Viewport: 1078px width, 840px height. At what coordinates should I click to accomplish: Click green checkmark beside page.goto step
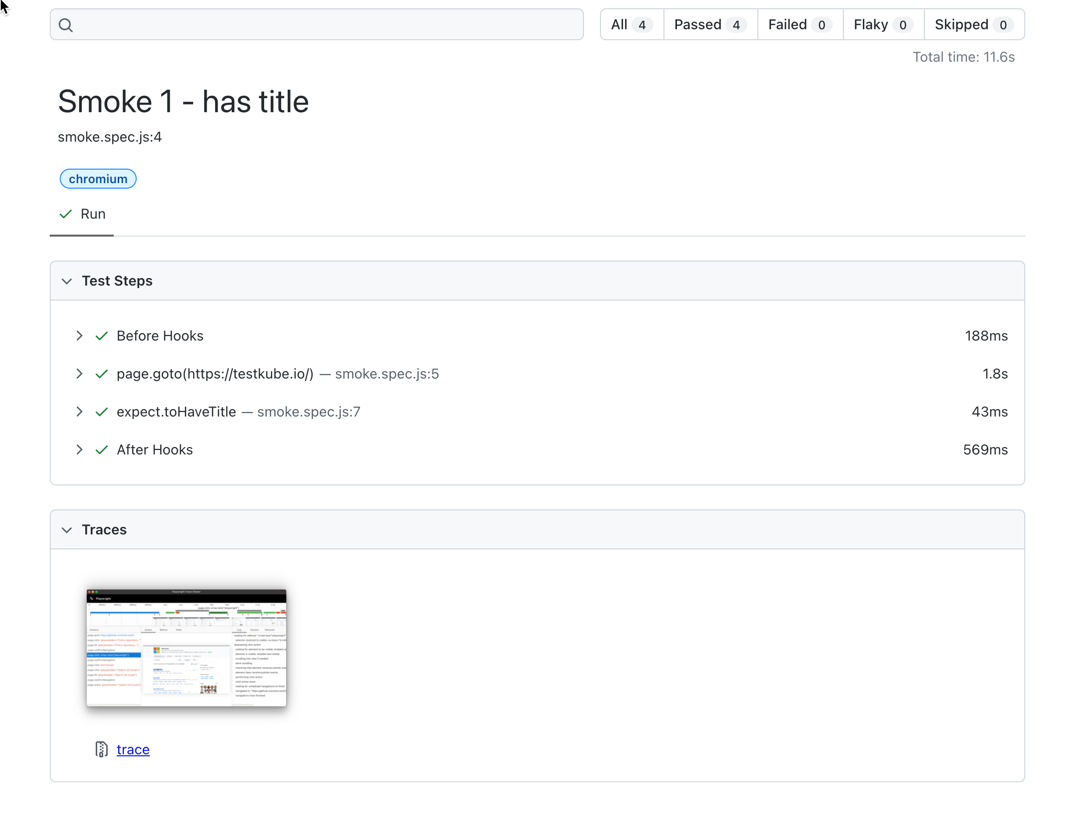(x=101, y=374)
